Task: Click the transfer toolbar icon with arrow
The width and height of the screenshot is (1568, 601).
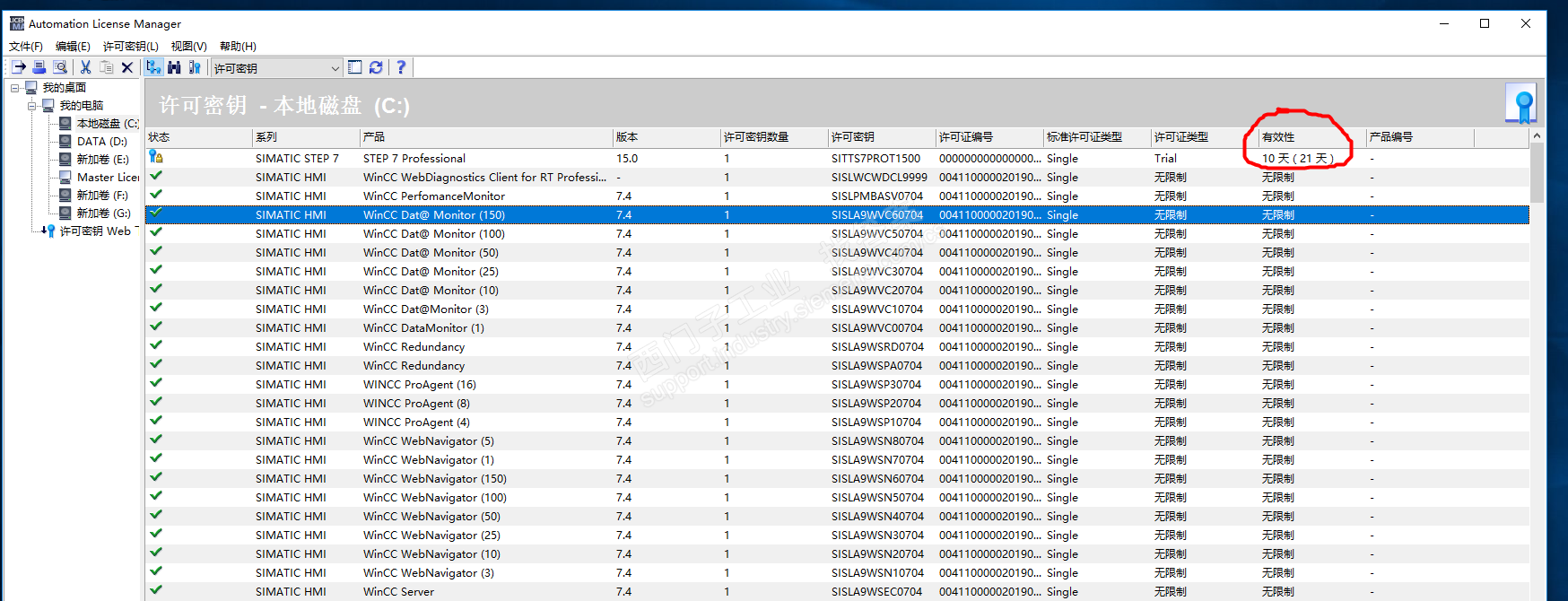Action: (19, 67)
